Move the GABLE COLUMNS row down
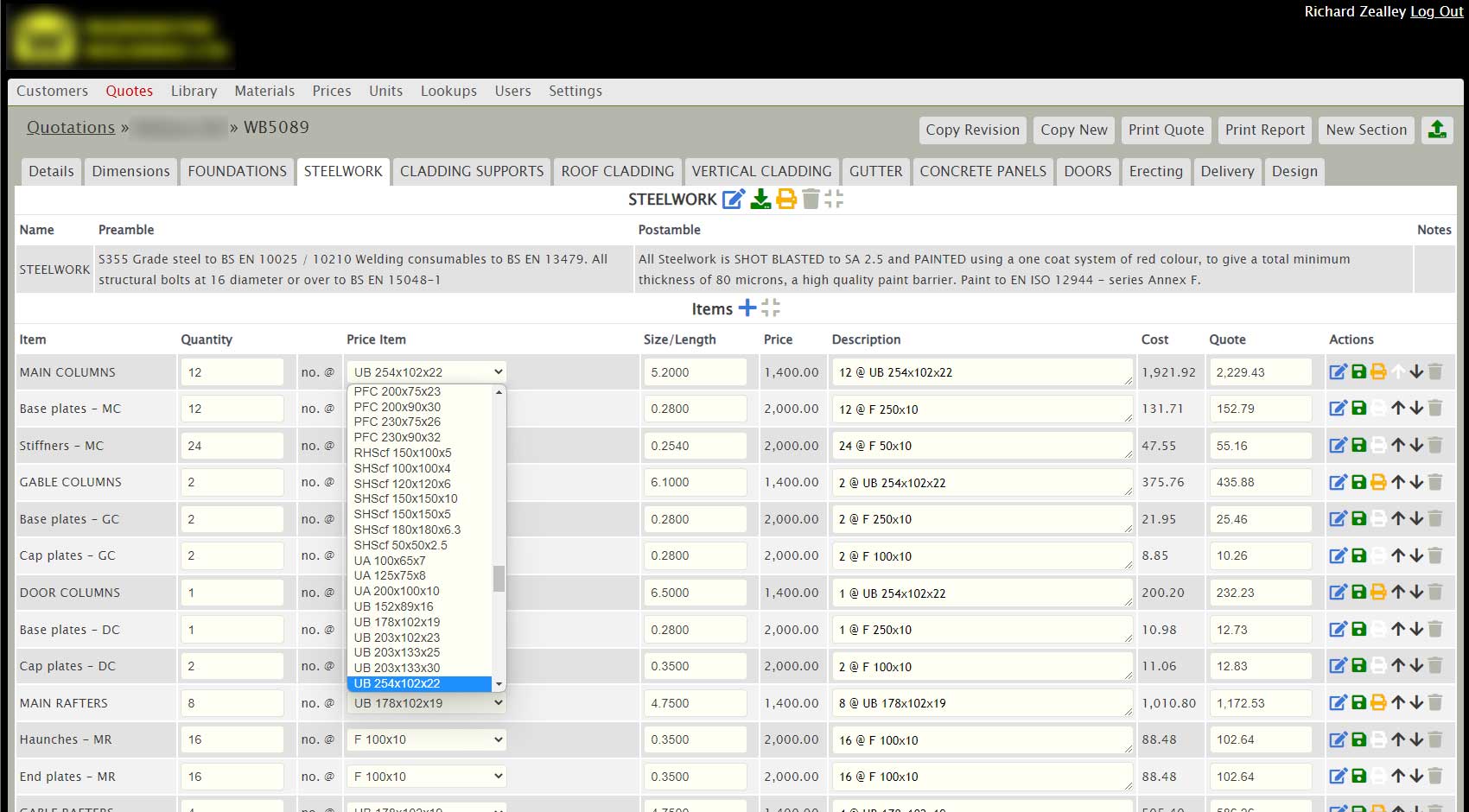 coord(1416,482)
